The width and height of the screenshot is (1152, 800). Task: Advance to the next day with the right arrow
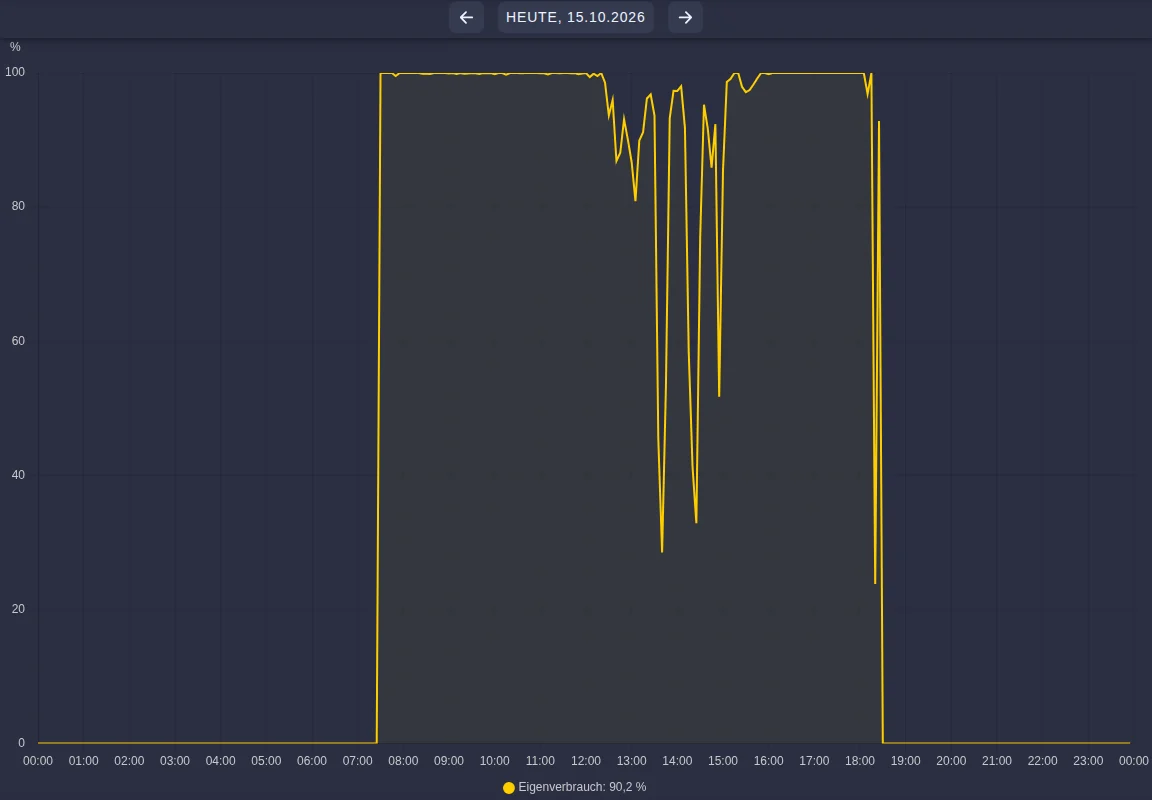[x=685, y=17]
